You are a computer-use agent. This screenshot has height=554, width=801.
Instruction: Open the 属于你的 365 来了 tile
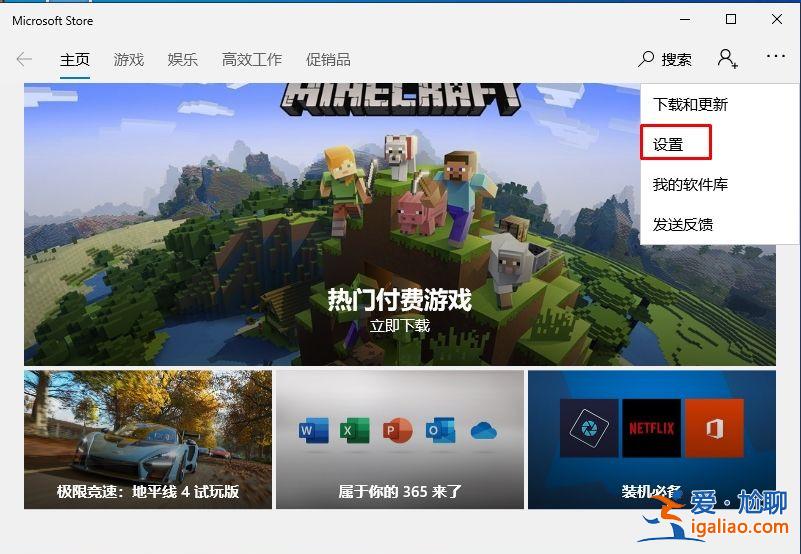tap(400, 440)
